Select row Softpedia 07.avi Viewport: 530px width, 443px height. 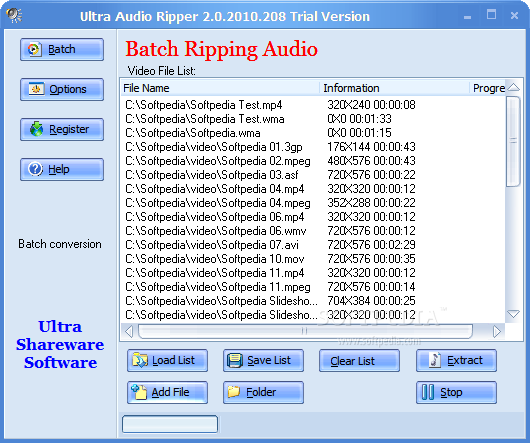pyautogui.click(x=313, y=245)
